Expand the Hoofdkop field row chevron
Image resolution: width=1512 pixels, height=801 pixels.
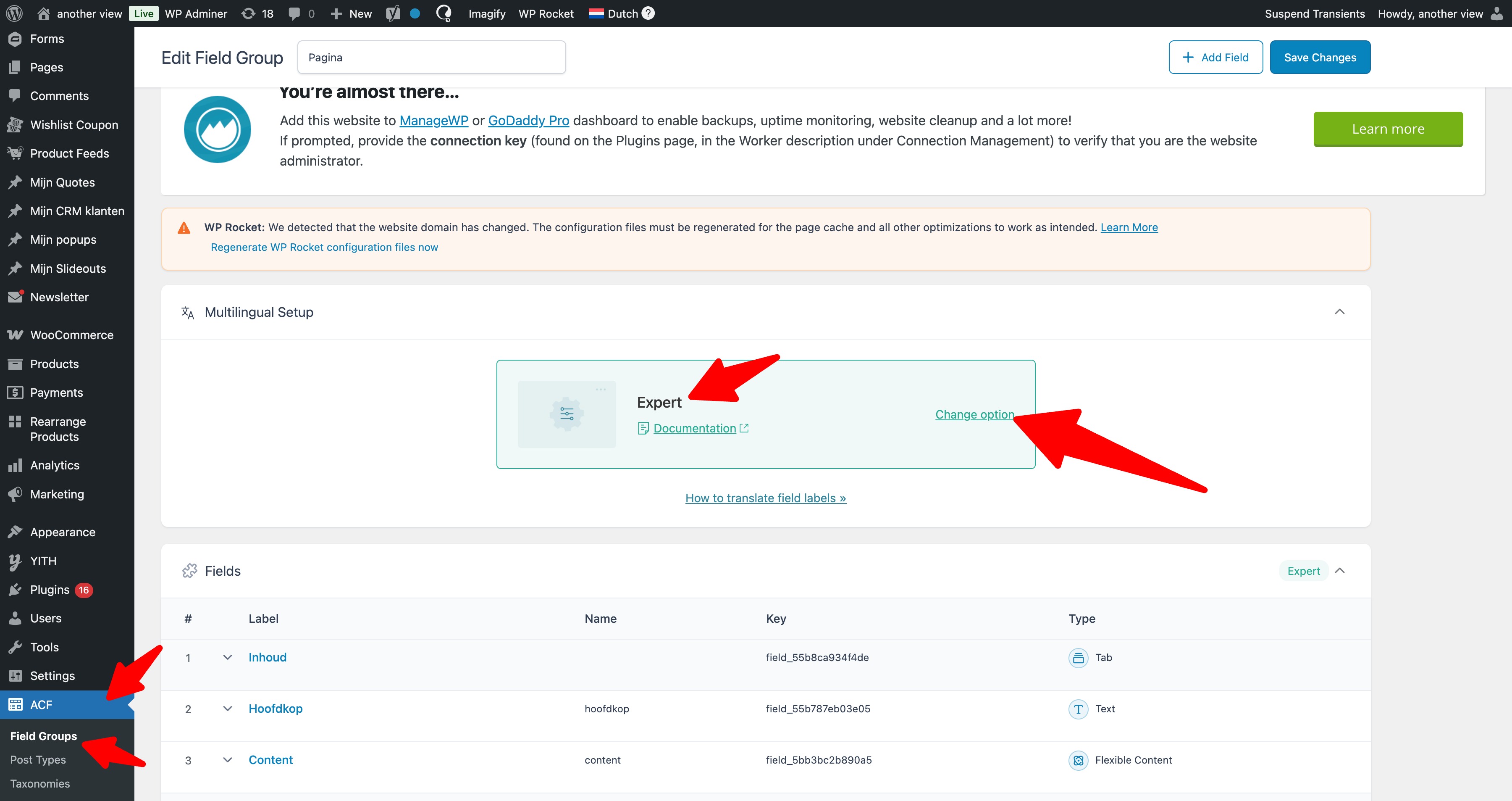227,708
